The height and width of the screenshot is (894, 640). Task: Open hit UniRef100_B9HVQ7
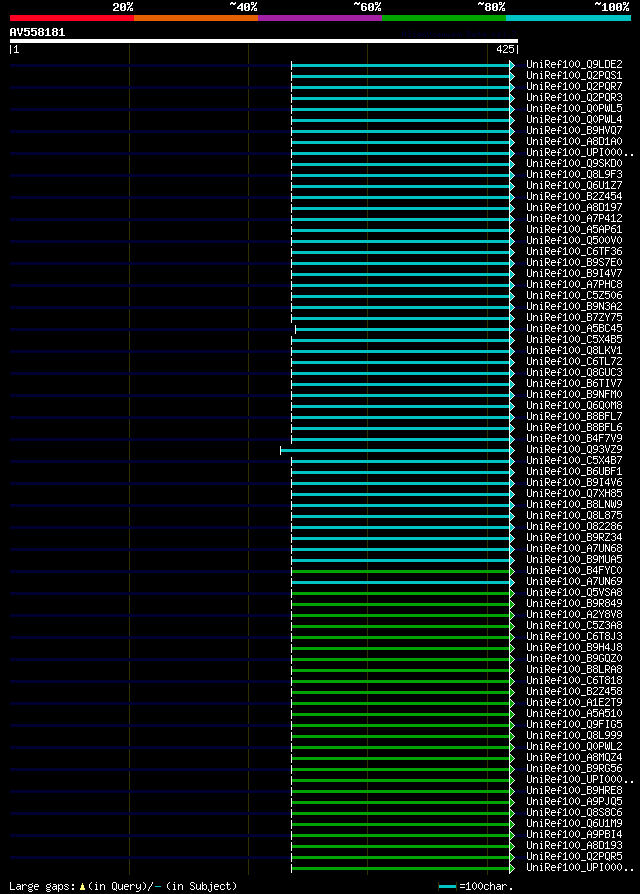574,131
